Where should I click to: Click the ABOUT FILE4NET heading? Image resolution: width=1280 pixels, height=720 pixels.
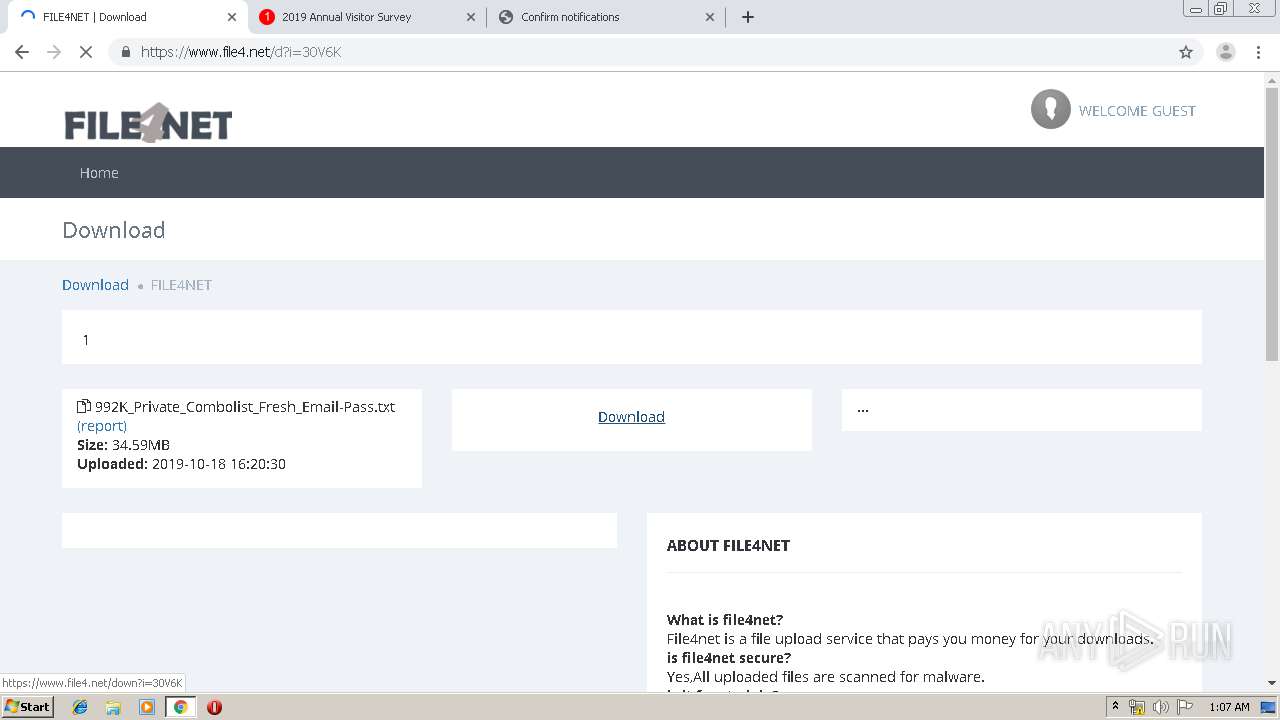coord(728,545)
